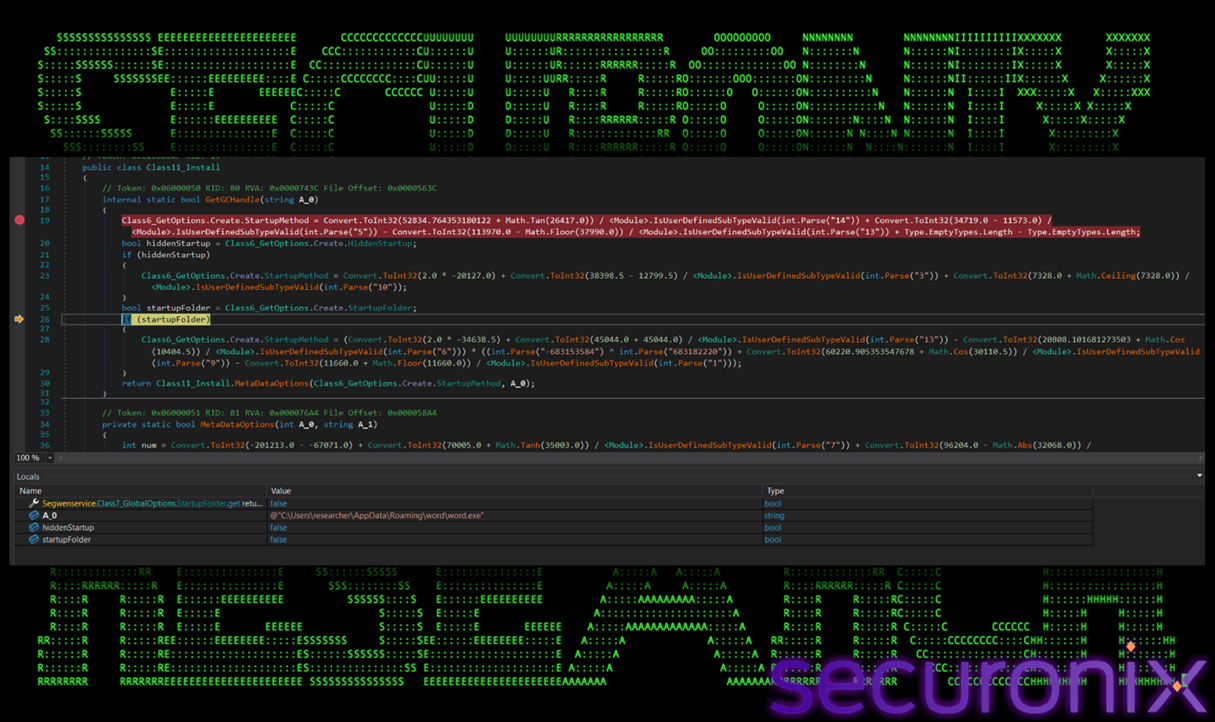Sort locals by the Name column header
Image resolution: width=1215 pixels, height=722 pixels.
pyautogui.click(x=31, y=491)
